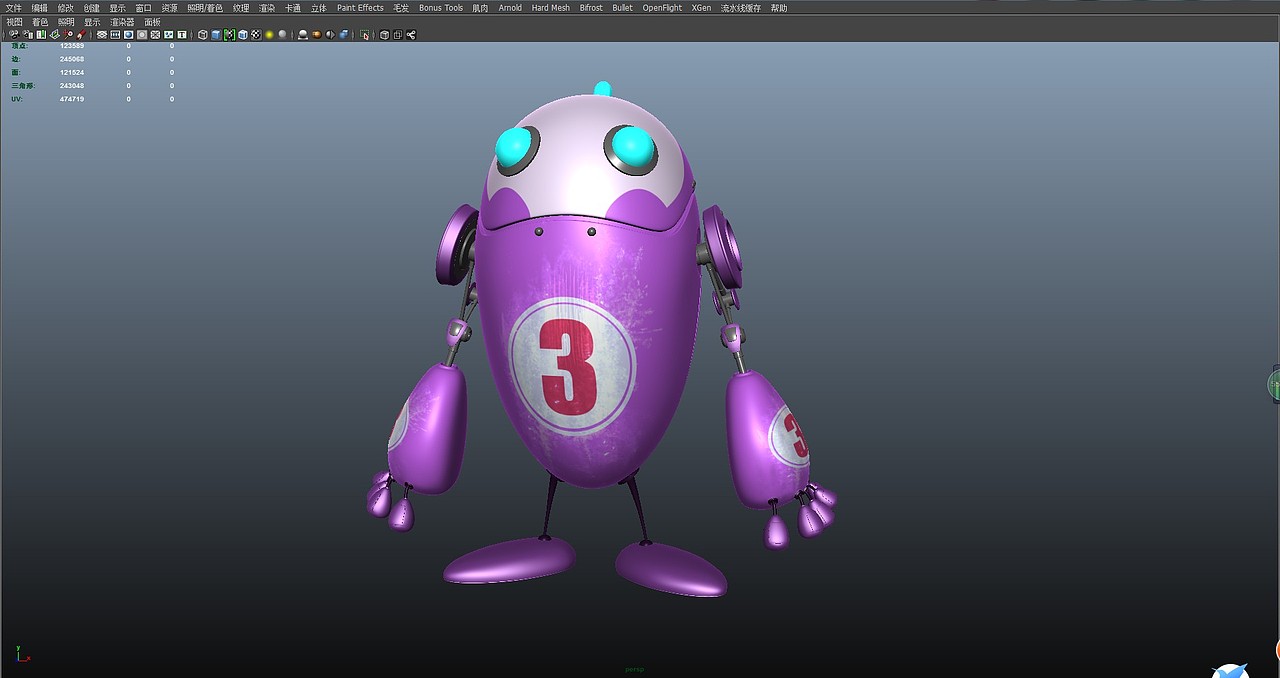Viewport: 1280px width, 678px height.
Task: Open the panel 照明 menu
Action: 66,21
